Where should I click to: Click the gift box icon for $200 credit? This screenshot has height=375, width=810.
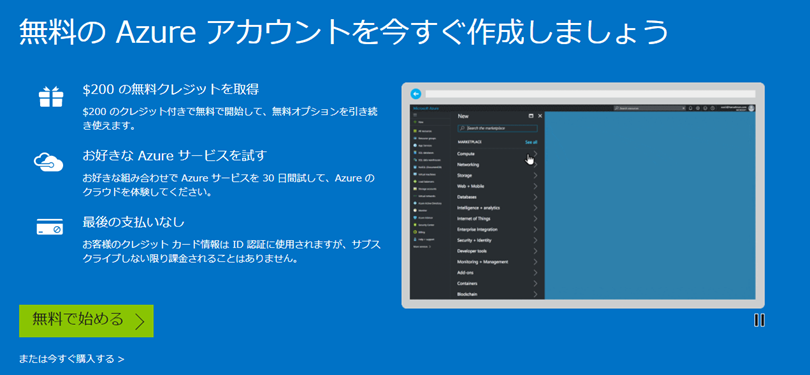pyautogui.click(x=51, y=97)
